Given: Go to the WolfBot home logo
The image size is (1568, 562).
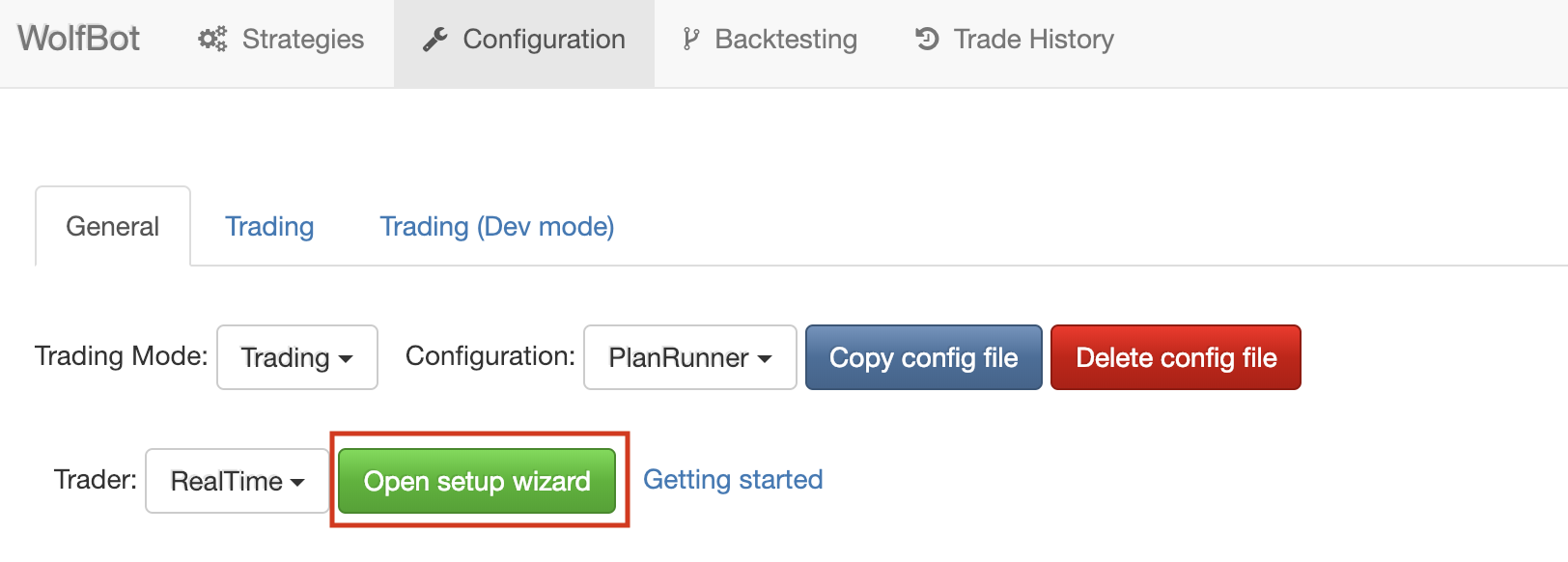Looking at the screenshot, I should (x=78, y=39).
